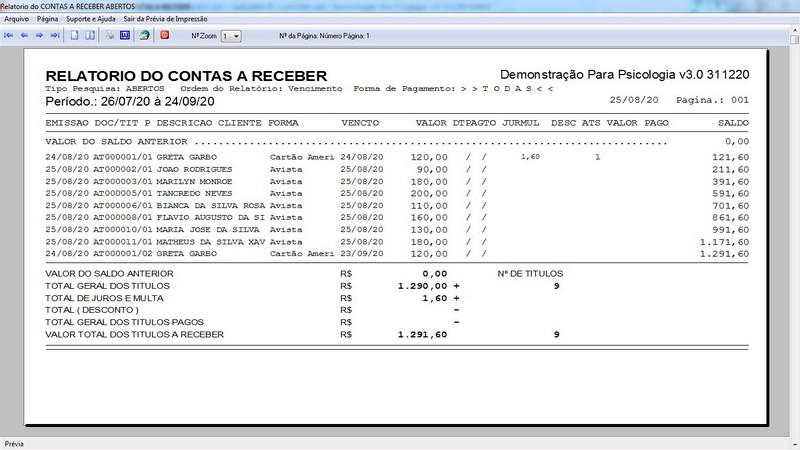Viewport: 800px width, 450px height.
Task: Click TOTAL DE JUROS E MULTA label
Action: click(104, 298)
